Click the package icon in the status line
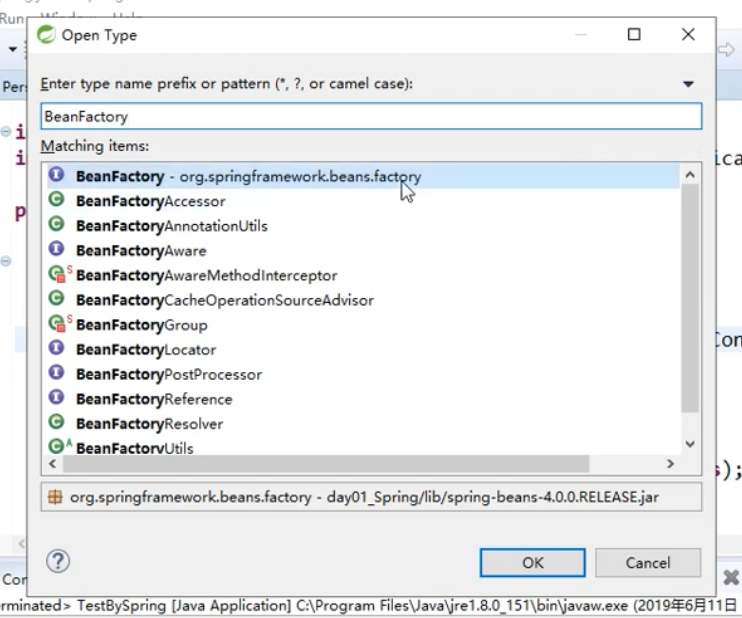 pyautogui.click(x=55, y=497)
